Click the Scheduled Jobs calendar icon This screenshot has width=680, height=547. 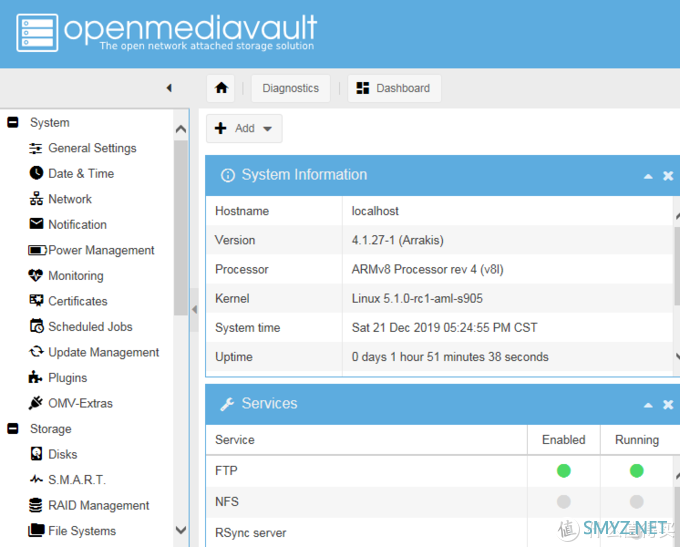[x=36, y=326]
